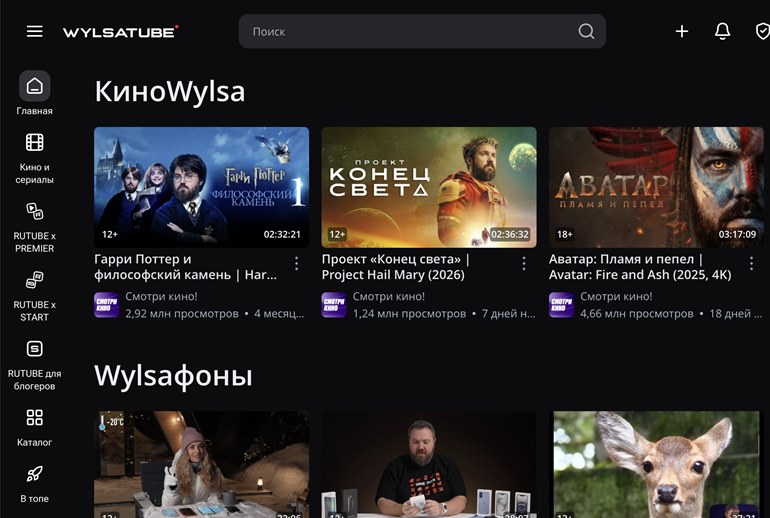Click Смотри кино! channel under Конец света

tap(389, 297)
